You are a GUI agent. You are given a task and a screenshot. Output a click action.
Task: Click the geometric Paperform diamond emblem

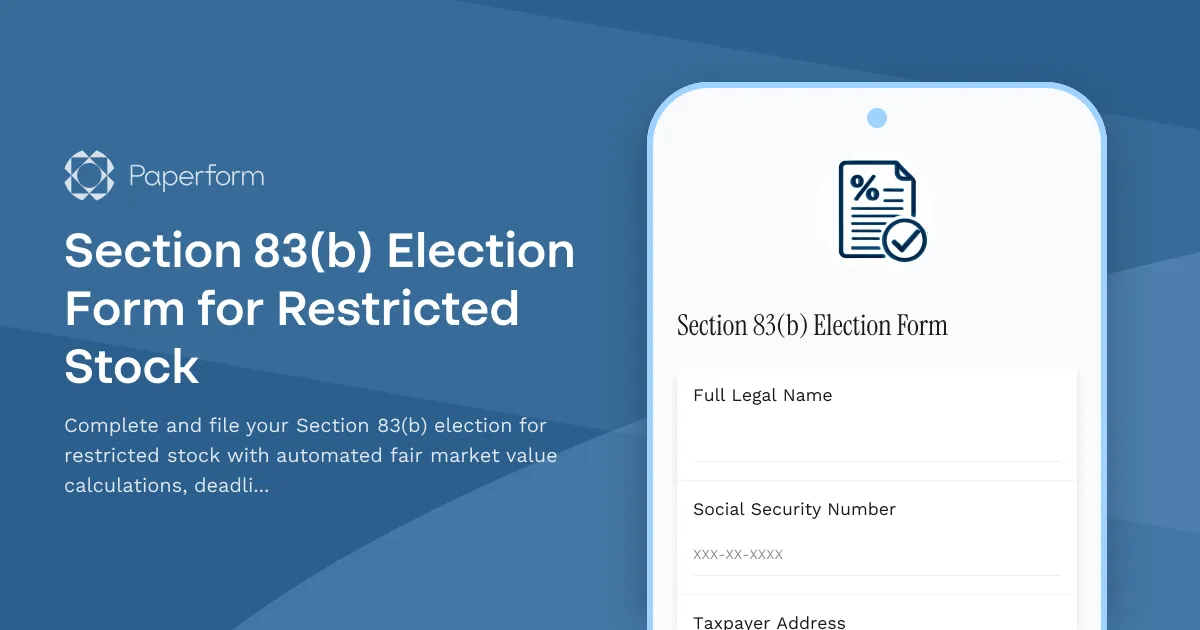89,176
